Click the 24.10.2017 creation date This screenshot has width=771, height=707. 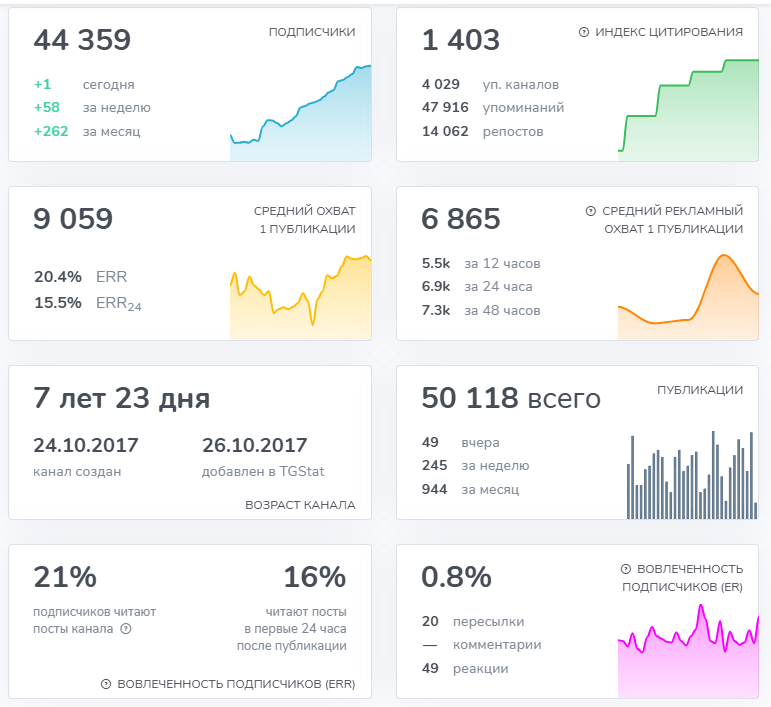(x=86, y=445)
